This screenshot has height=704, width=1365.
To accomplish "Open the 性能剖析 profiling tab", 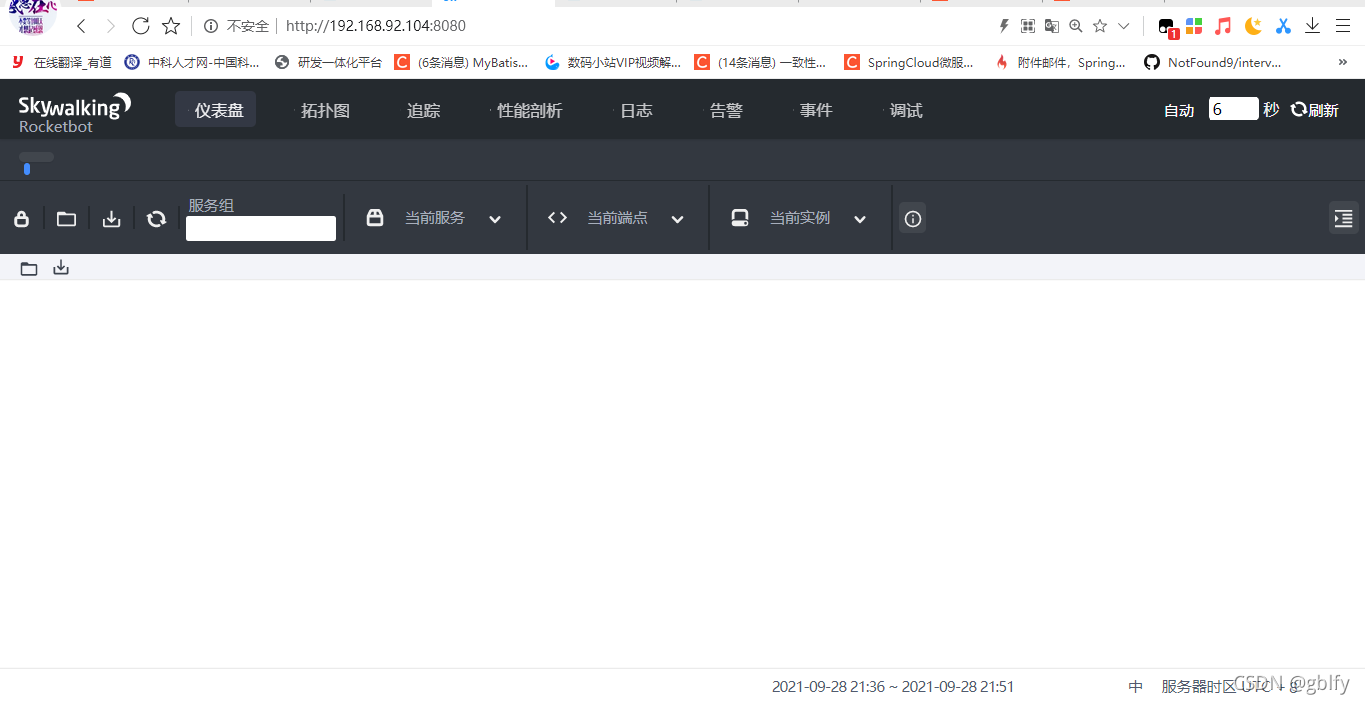I will pos(529,110).
